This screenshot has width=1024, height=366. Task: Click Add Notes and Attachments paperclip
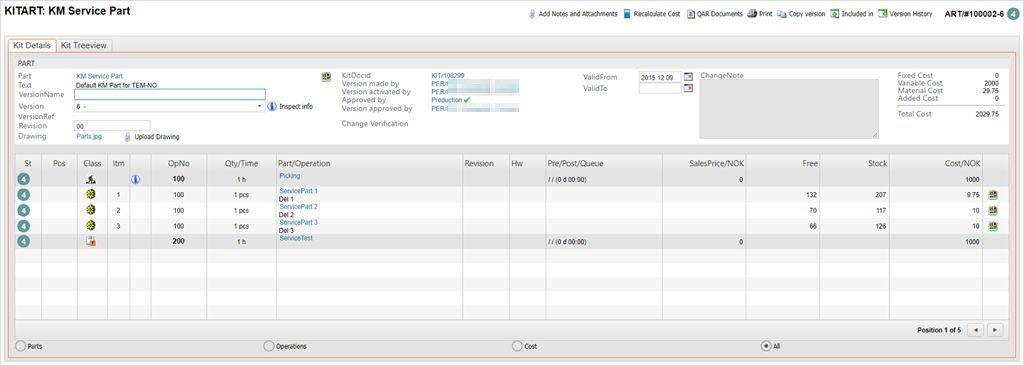pos(532,14)
